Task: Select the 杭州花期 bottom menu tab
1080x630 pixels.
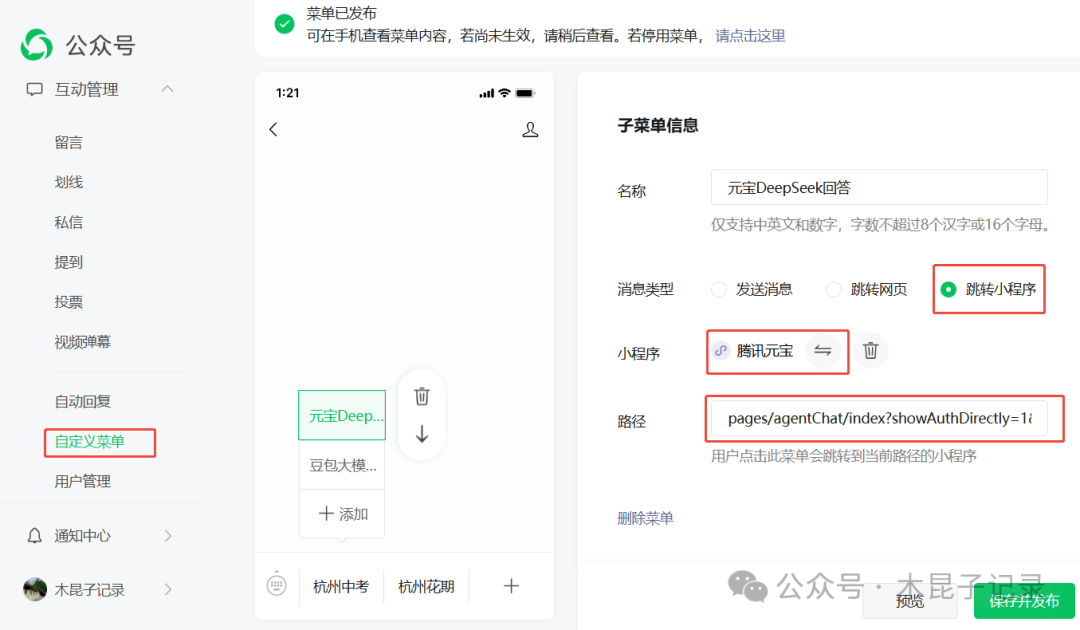Action: [426, 585]
